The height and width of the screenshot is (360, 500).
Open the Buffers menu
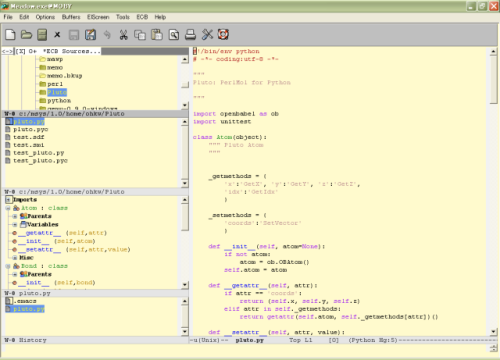[x=71, y=17]
